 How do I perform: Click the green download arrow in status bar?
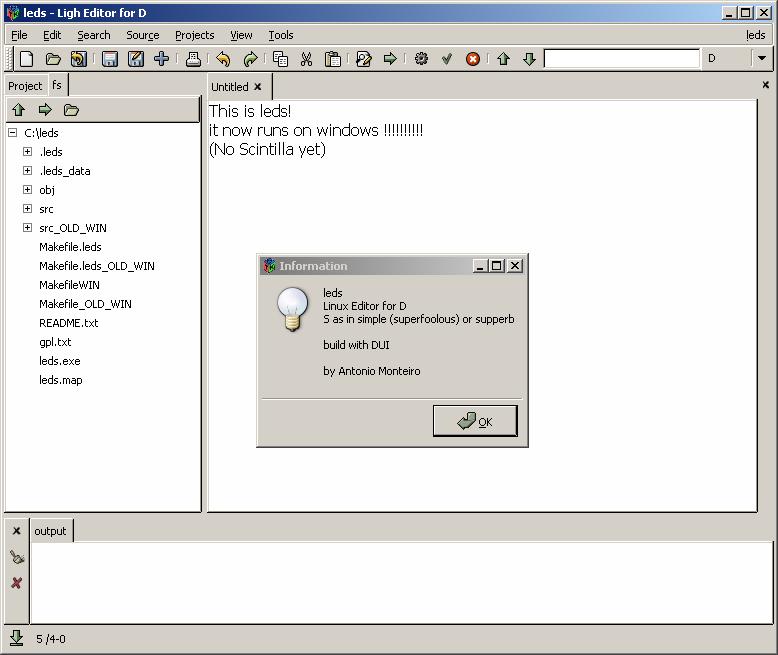pos(16,637)
